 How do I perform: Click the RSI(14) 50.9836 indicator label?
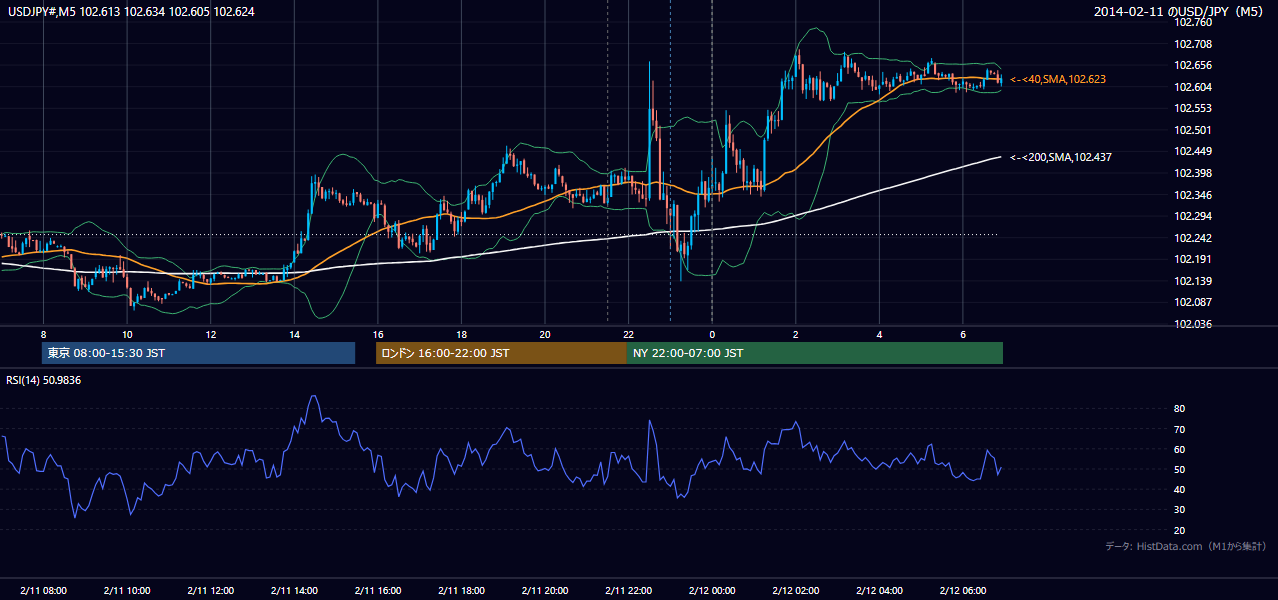pos(44,380)
